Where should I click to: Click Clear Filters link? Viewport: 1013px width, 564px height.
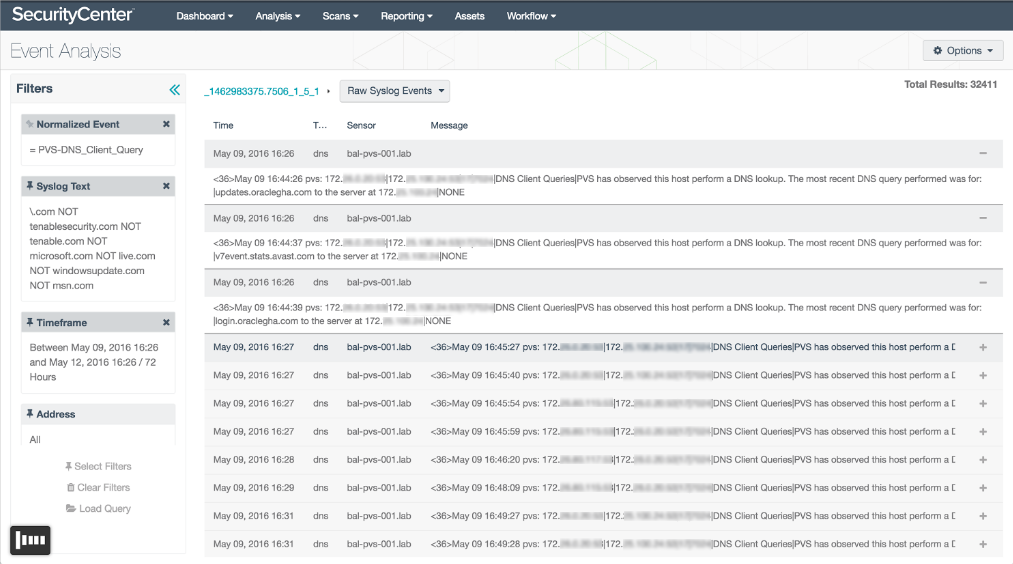pos(98,488)
